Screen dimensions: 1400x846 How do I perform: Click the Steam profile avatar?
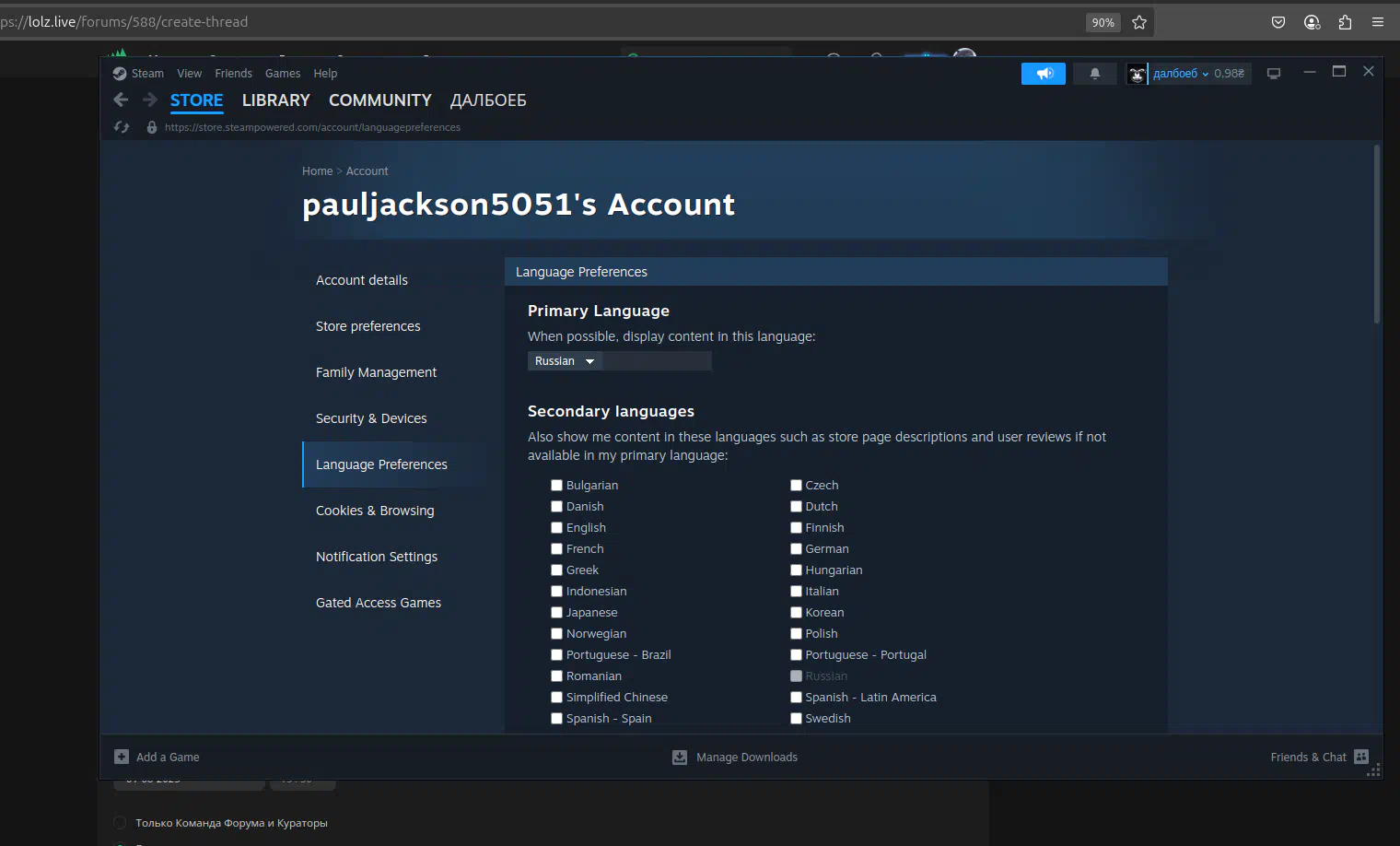pos(1137,74)
